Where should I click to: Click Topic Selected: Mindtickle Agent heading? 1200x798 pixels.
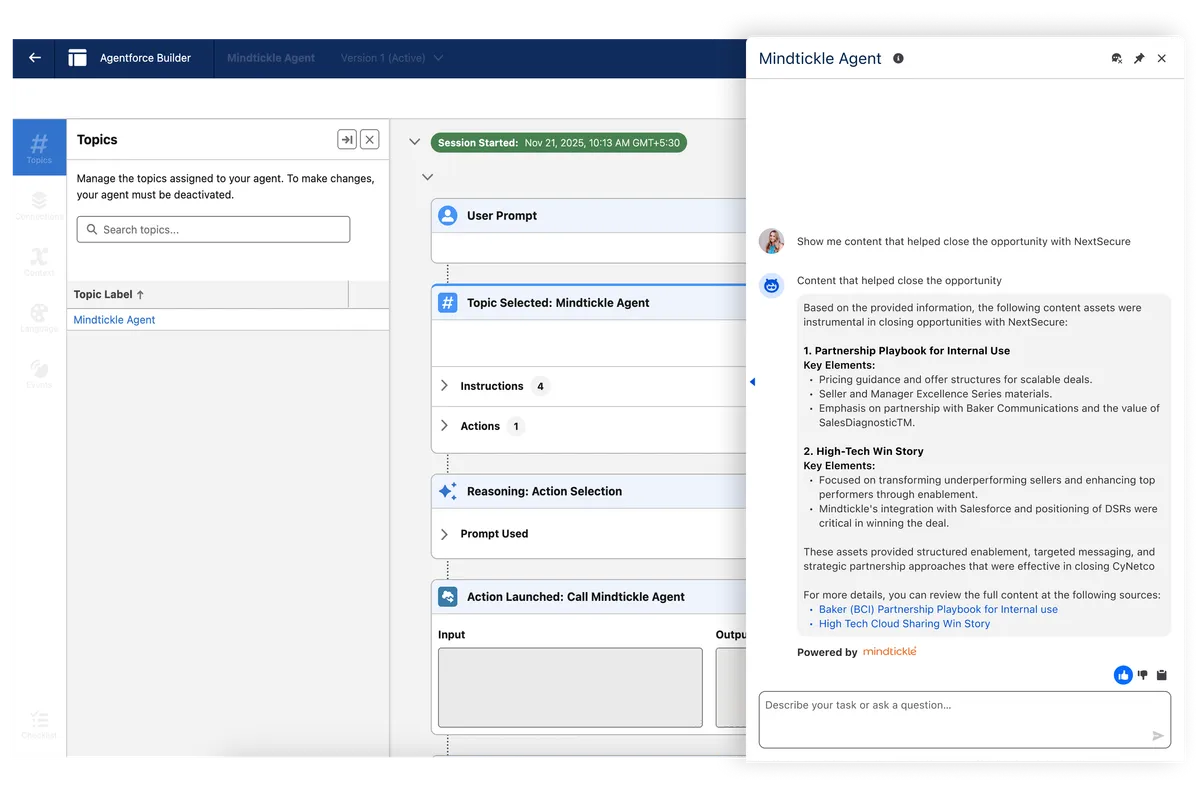point(558,302)
